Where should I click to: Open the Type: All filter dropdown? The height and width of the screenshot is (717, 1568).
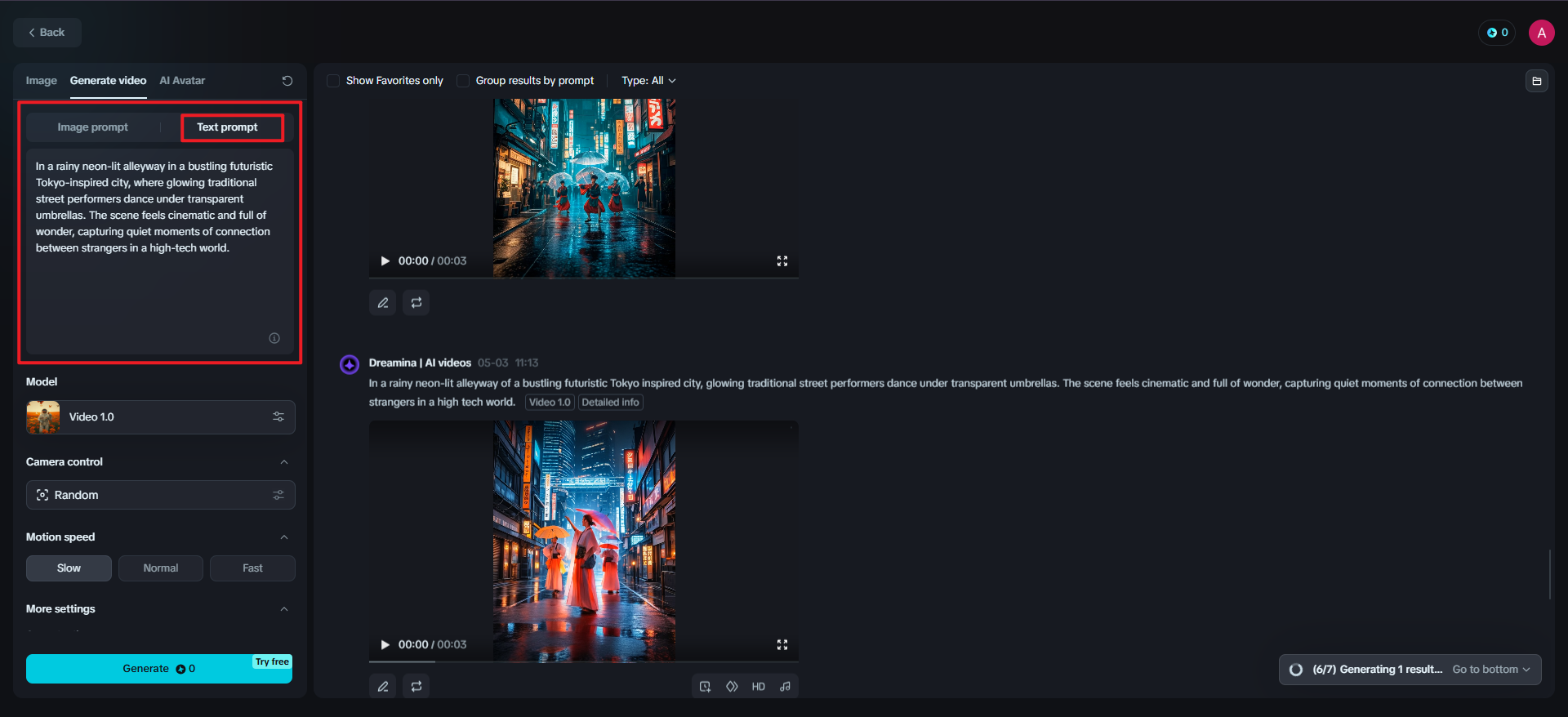tap(648, 81)
